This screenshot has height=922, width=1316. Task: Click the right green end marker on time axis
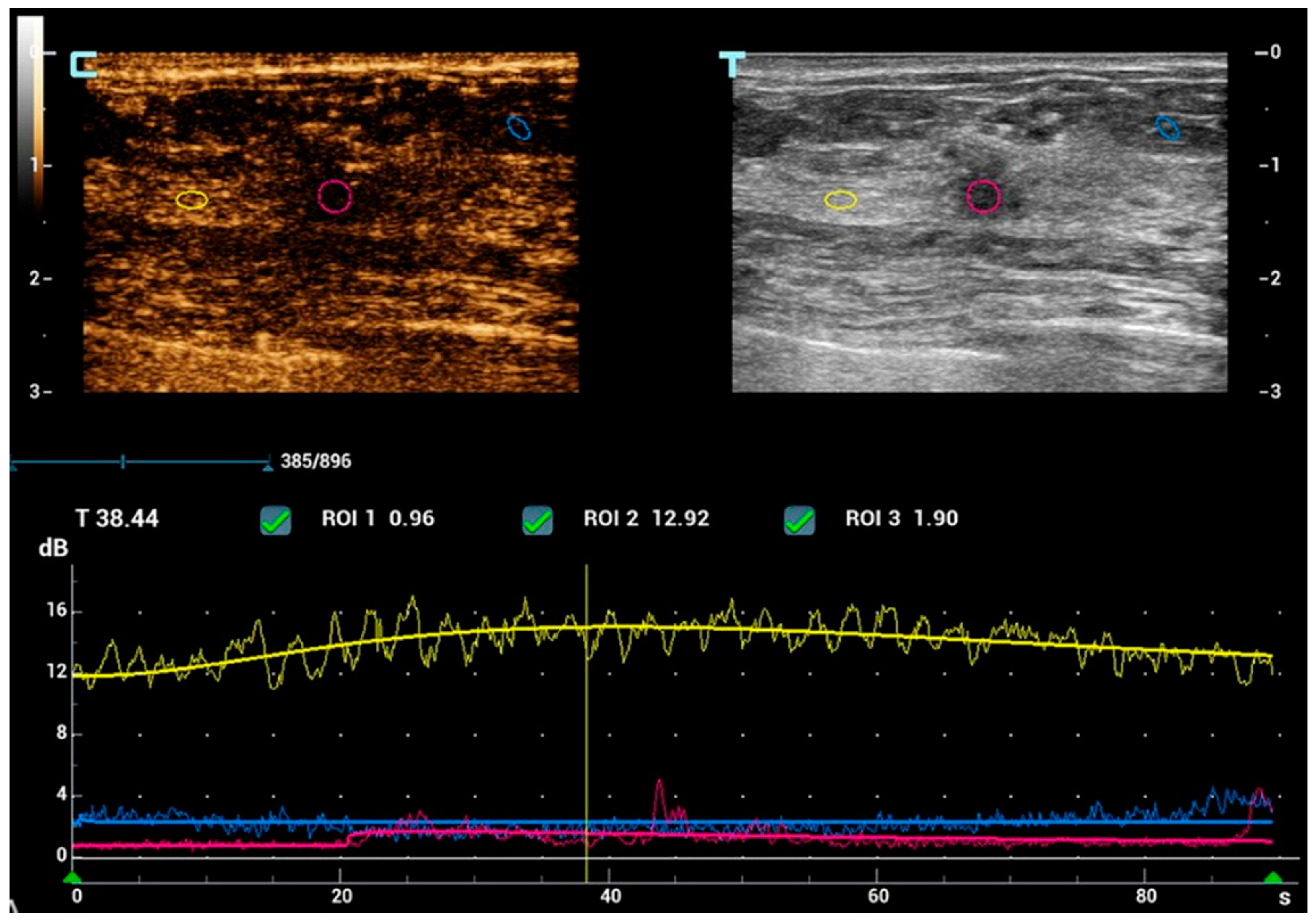pos(1273,878)
